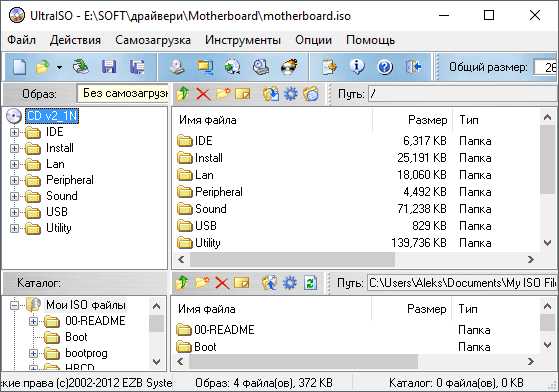
Task: Click the down arrow of catalog tree scrollbar
Action: (x=157, y=361)
